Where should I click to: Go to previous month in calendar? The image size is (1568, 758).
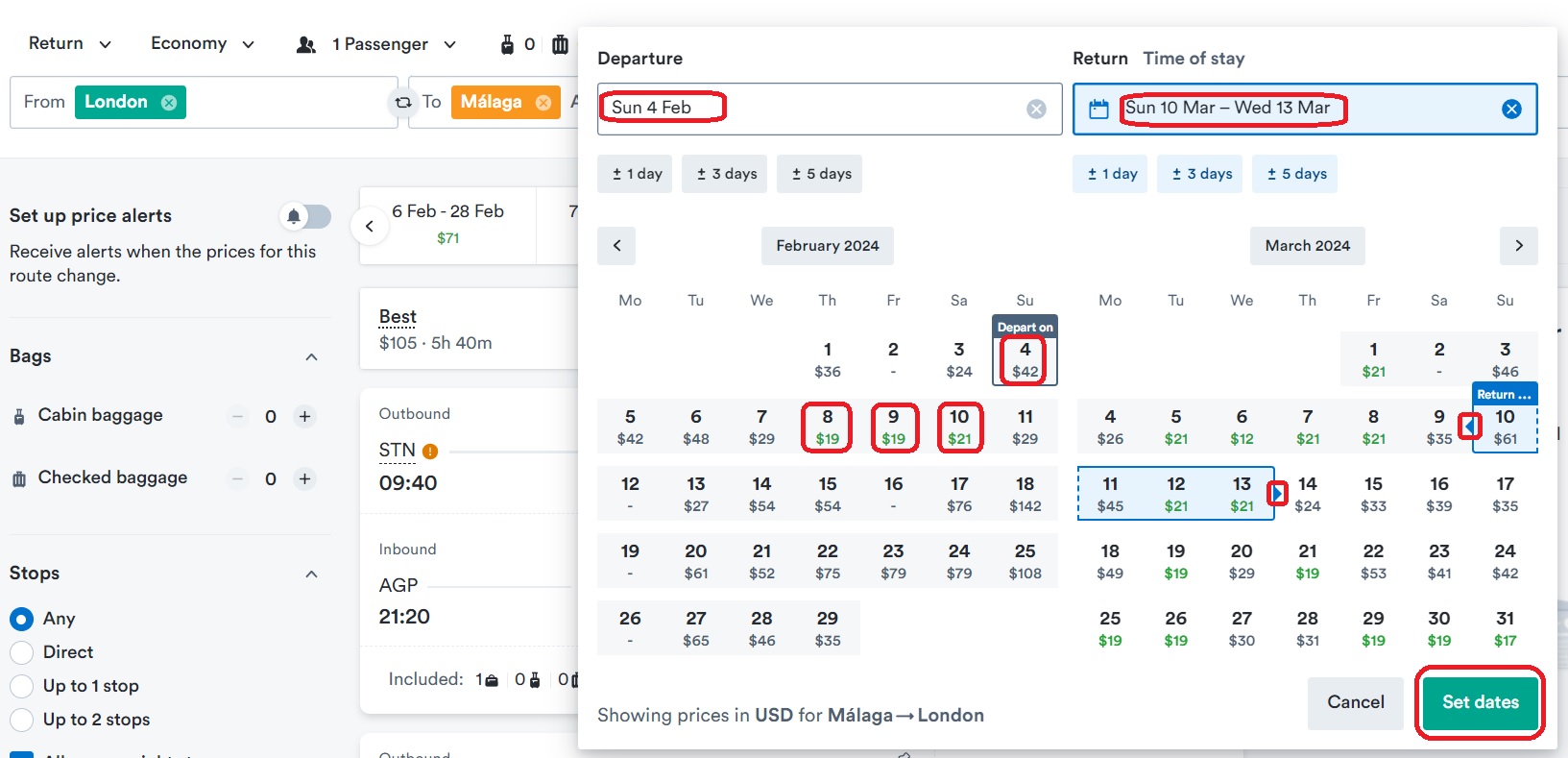(616, 246)
